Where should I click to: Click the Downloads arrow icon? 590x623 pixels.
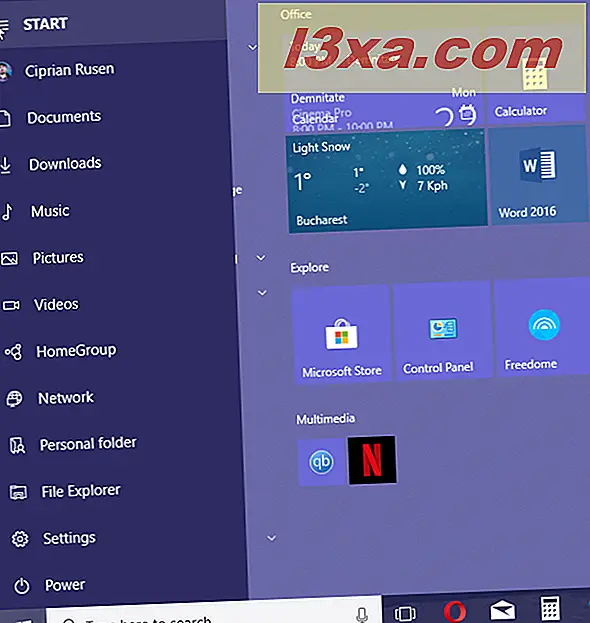(x=6, y=165)
